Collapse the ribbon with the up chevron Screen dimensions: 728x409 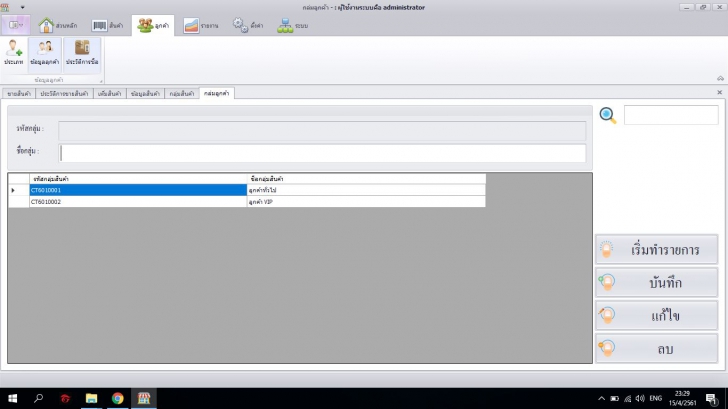point(720,78)
